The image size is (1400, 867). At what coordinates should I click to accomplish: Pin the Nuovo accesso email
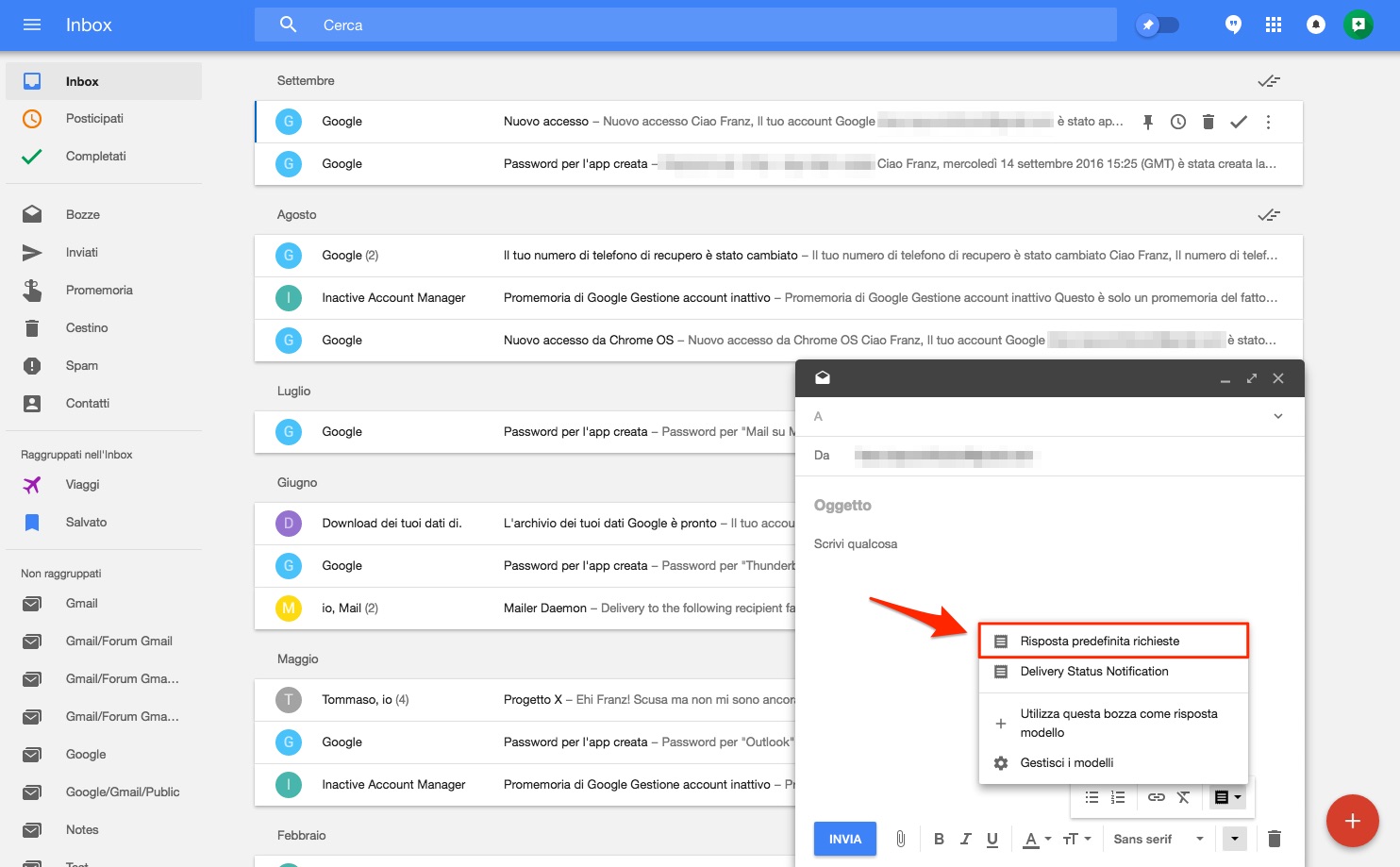(x=1148, y=122)
